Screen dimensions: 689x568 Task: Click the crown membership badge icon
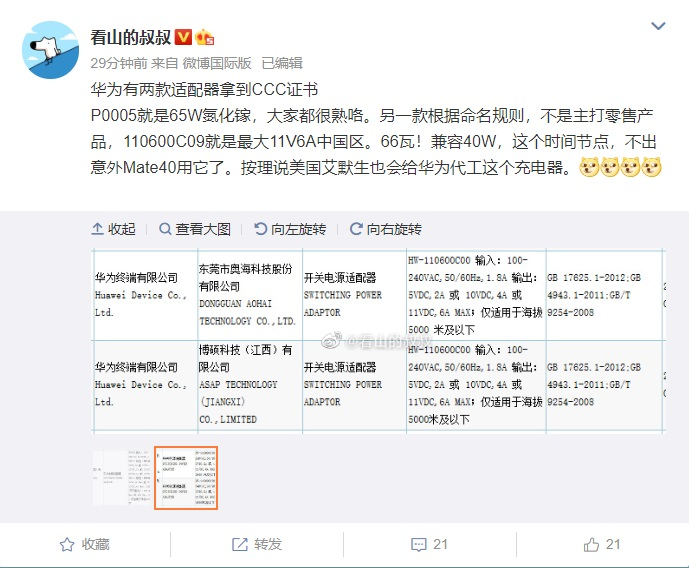(x=204, y=37)
